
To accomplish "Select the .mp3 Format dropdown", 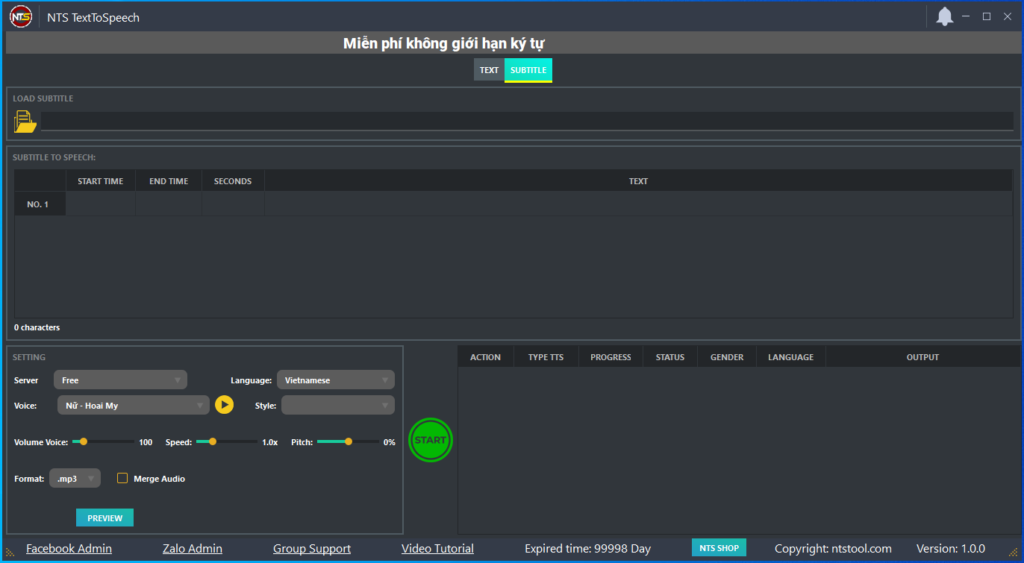I will (75, 479).
